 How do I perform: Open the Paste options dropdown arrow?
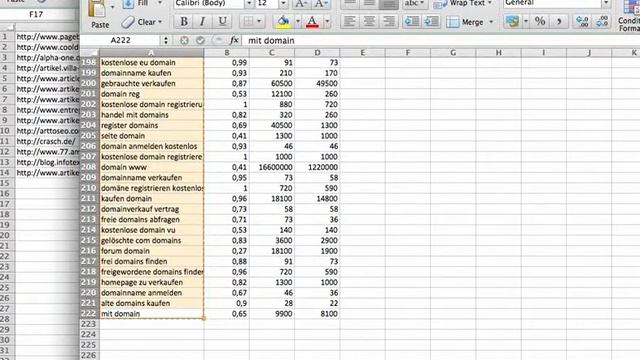(x=112, y=7)
